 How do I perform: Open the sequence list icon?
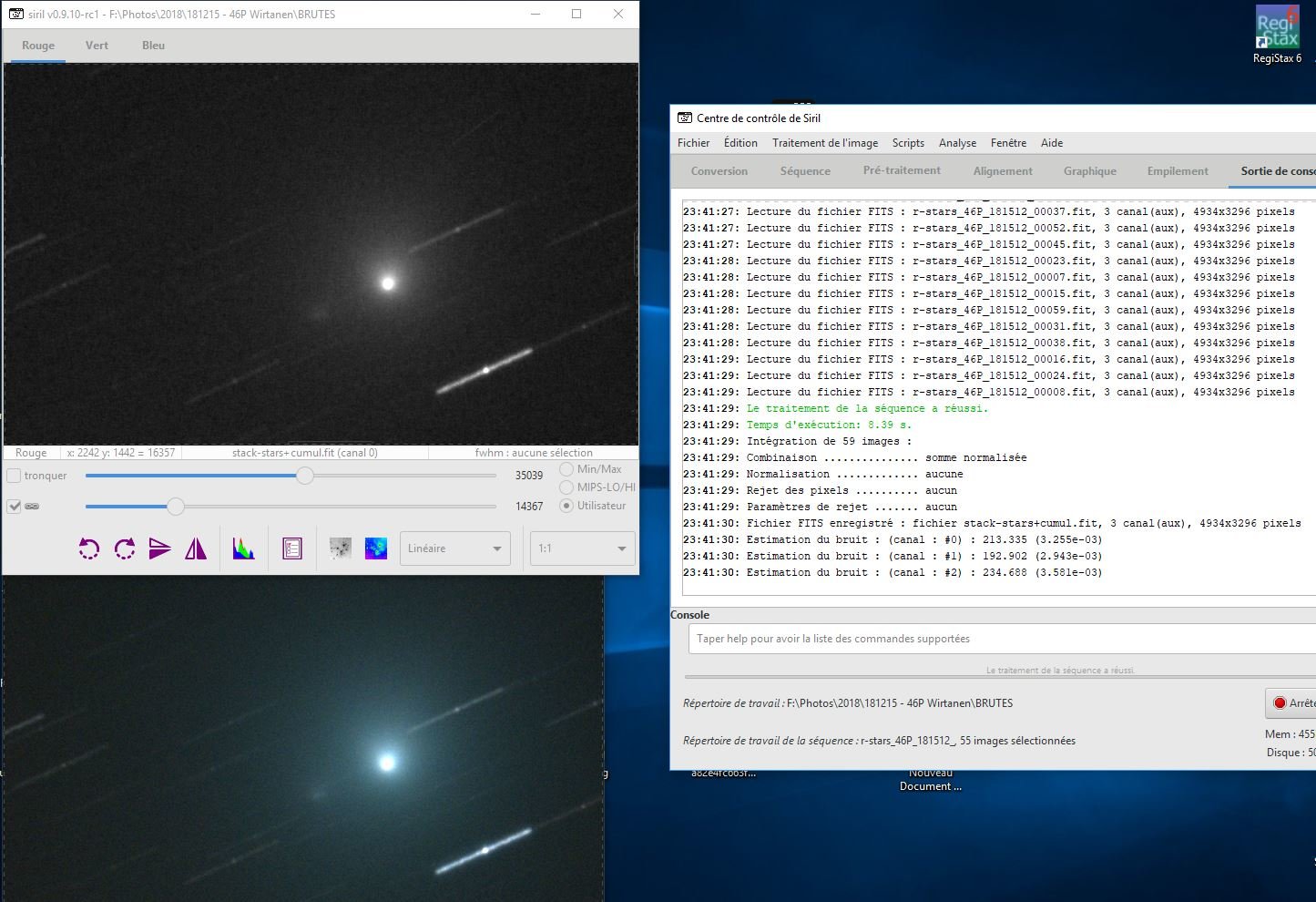(x=292, y=548)
